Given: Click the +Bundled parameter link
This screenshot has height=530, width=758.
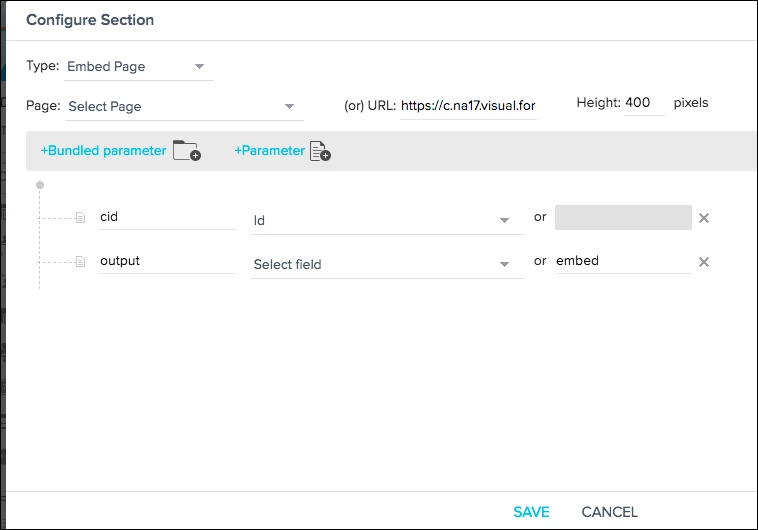Looking at the screenshot, I should click(x=103, y=150).
